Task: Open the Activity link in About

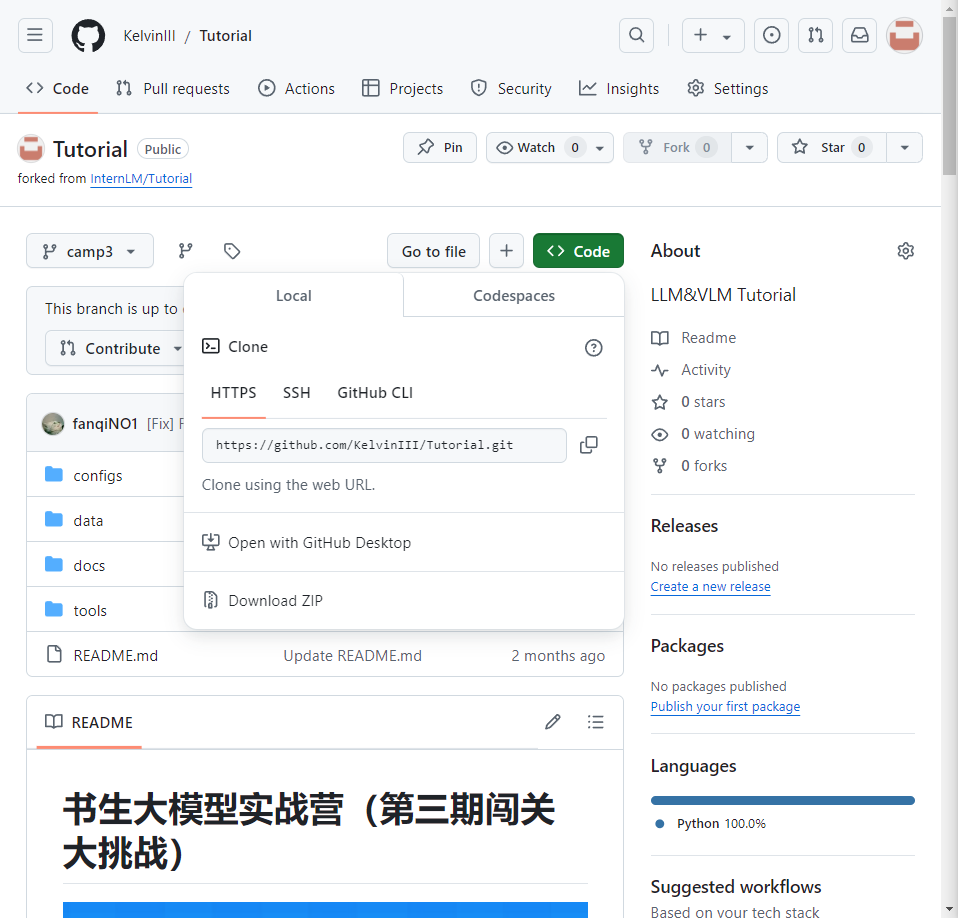Action: tap(690, 370)
